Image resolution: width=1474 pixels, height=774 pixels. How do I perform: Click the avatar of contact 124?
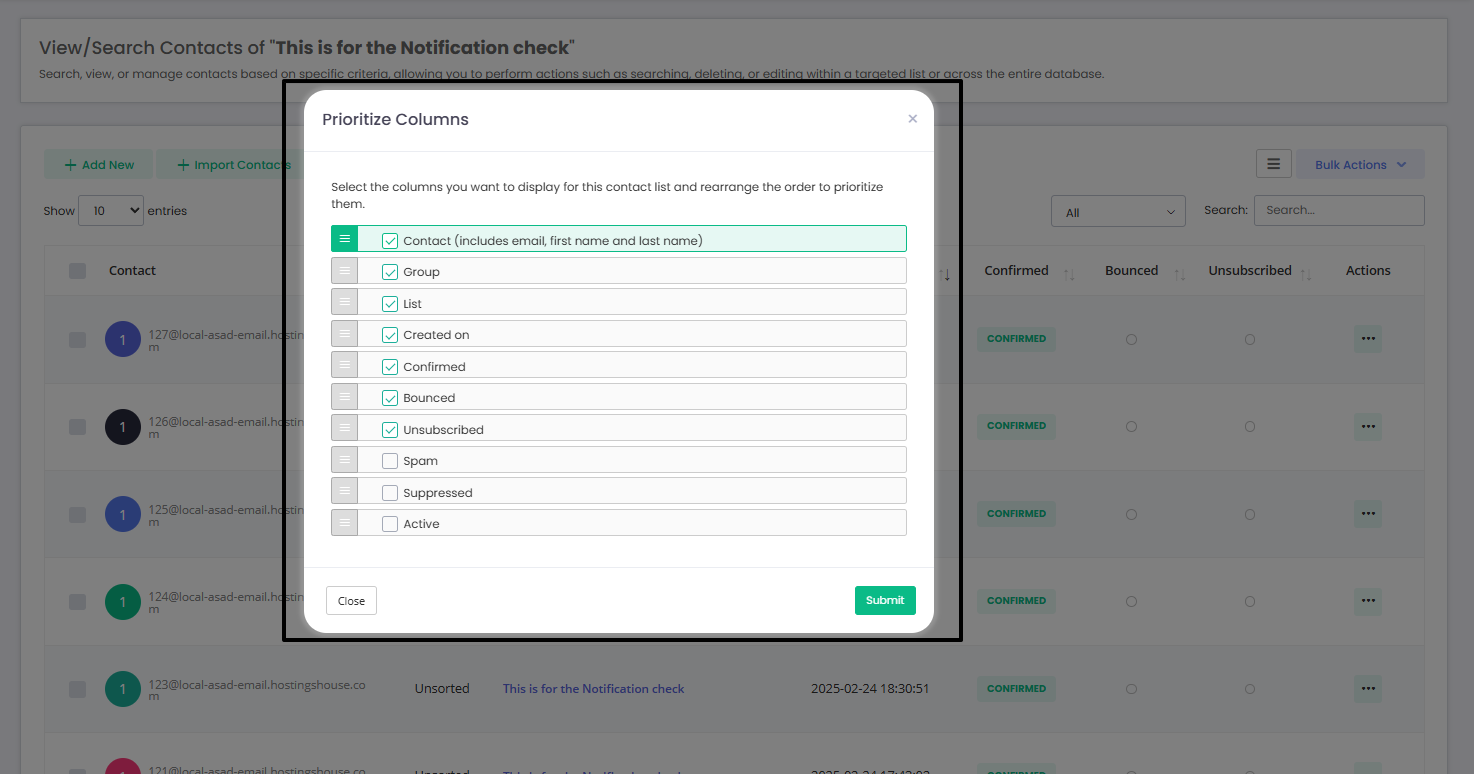point(123,602)
